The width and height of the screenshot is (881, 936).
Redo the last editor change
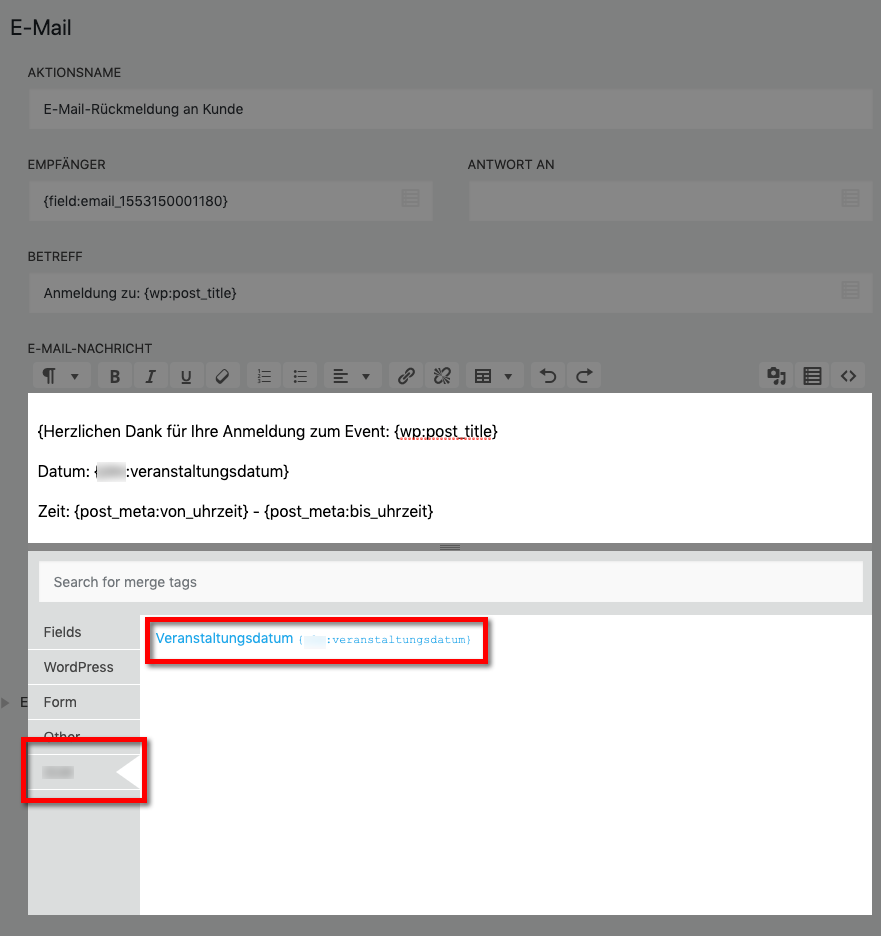(584, 376)
